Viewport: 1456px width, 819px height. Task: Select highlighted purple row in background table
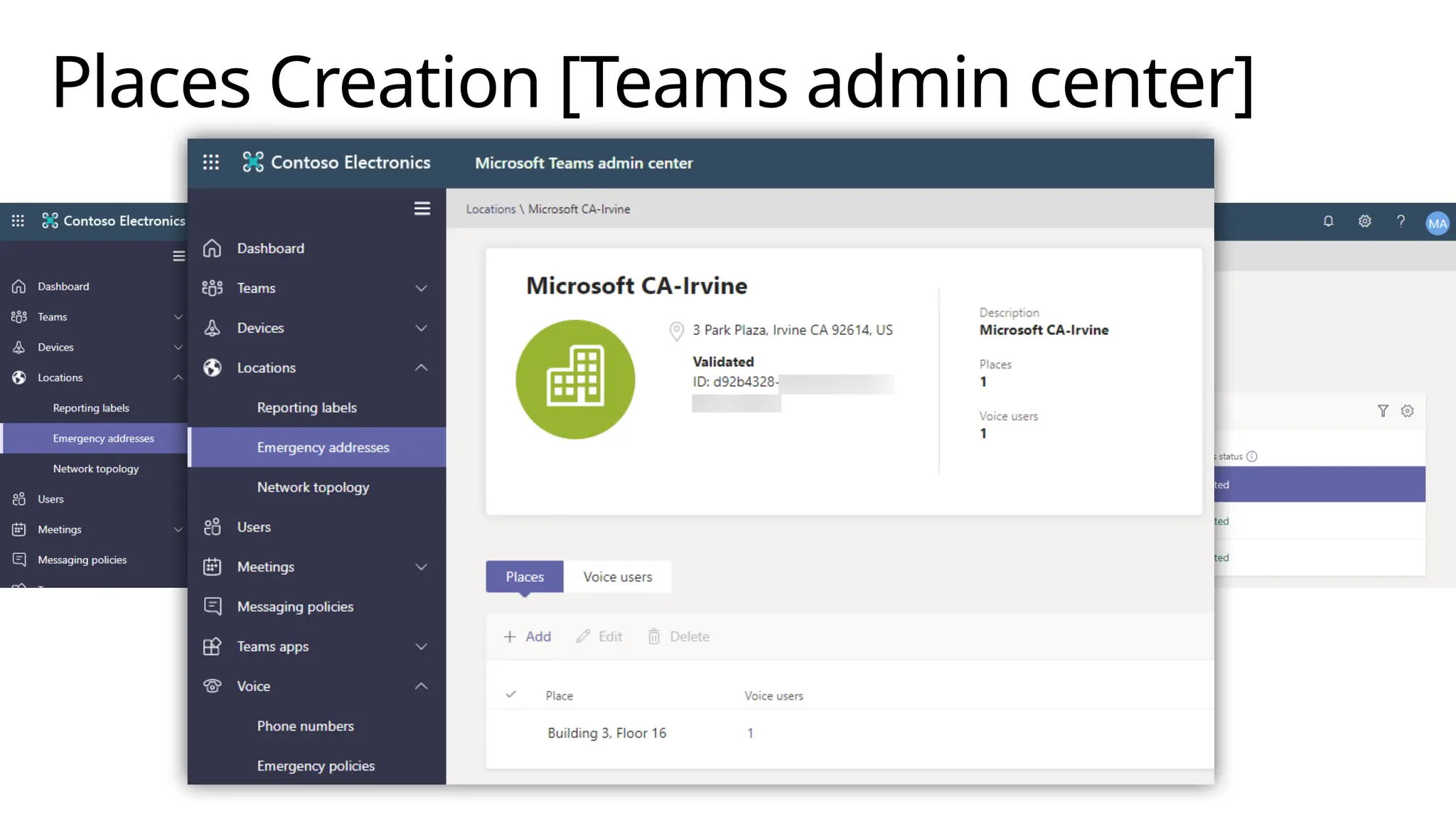point(1319,484)
